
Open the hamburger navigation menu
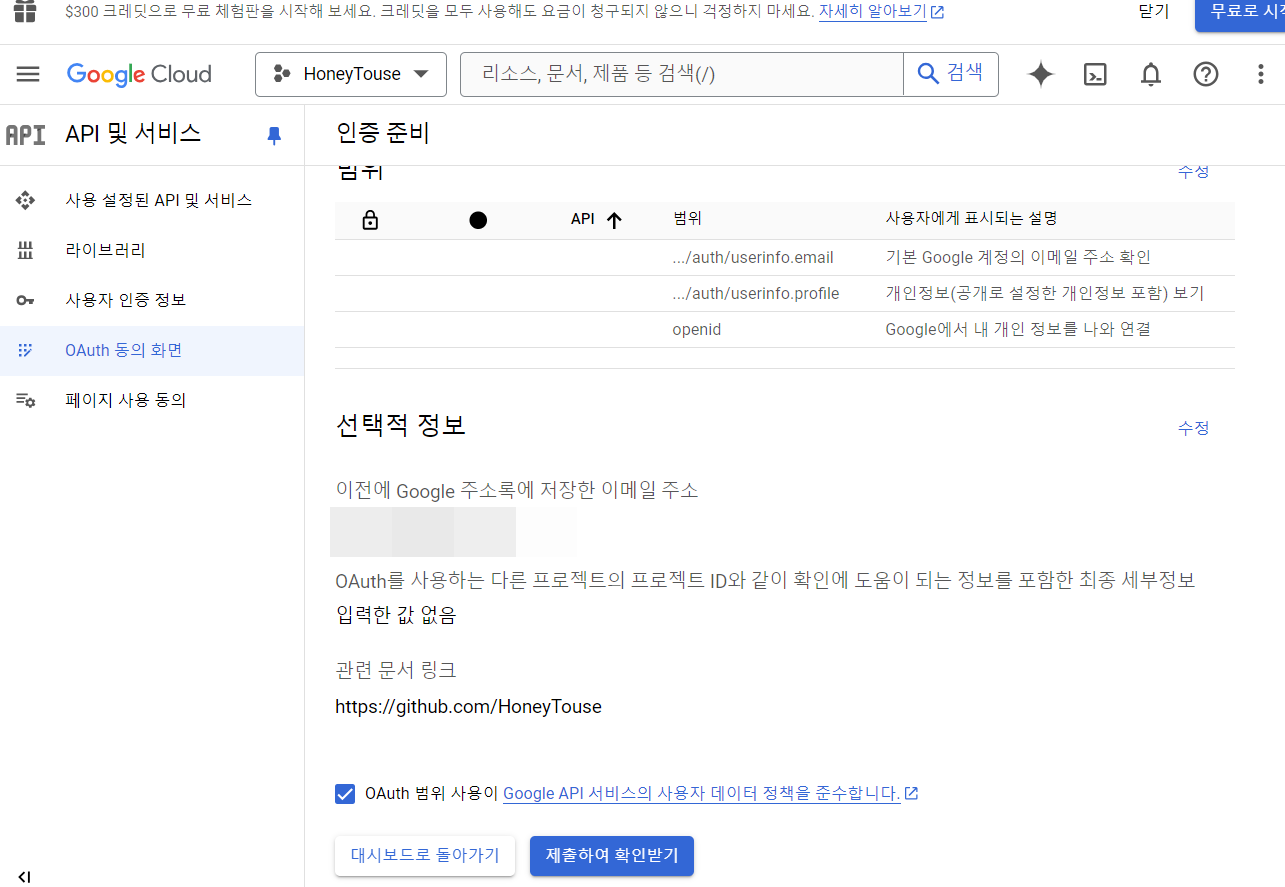[x=28, y=74]
